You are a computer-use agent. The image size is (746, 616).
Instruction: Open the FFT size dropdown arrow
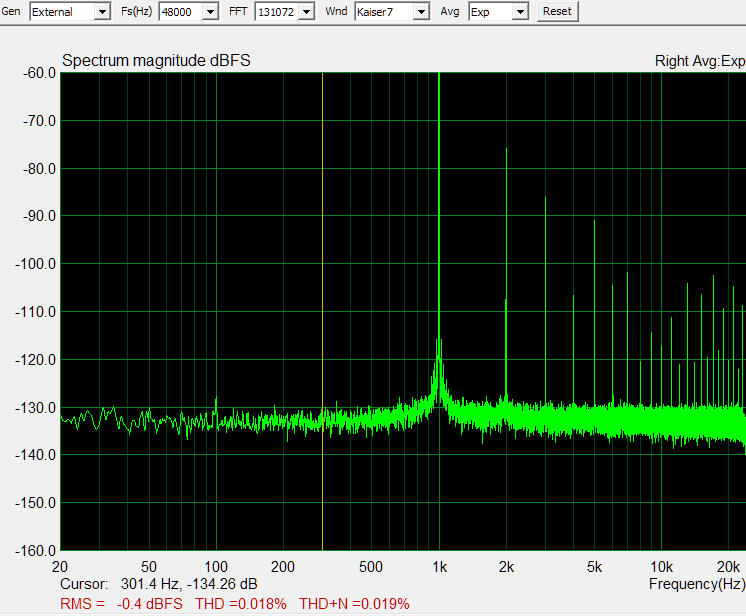click(x=307, y=11)
